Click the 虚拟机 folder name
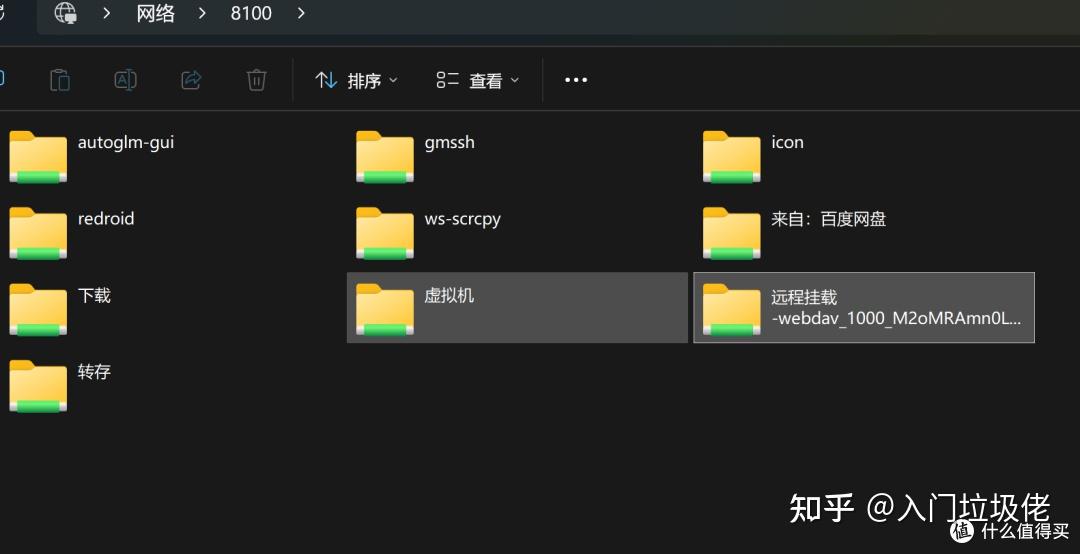Image resolution: width=1080 pixels, height=554 pixels. [449, 296]
